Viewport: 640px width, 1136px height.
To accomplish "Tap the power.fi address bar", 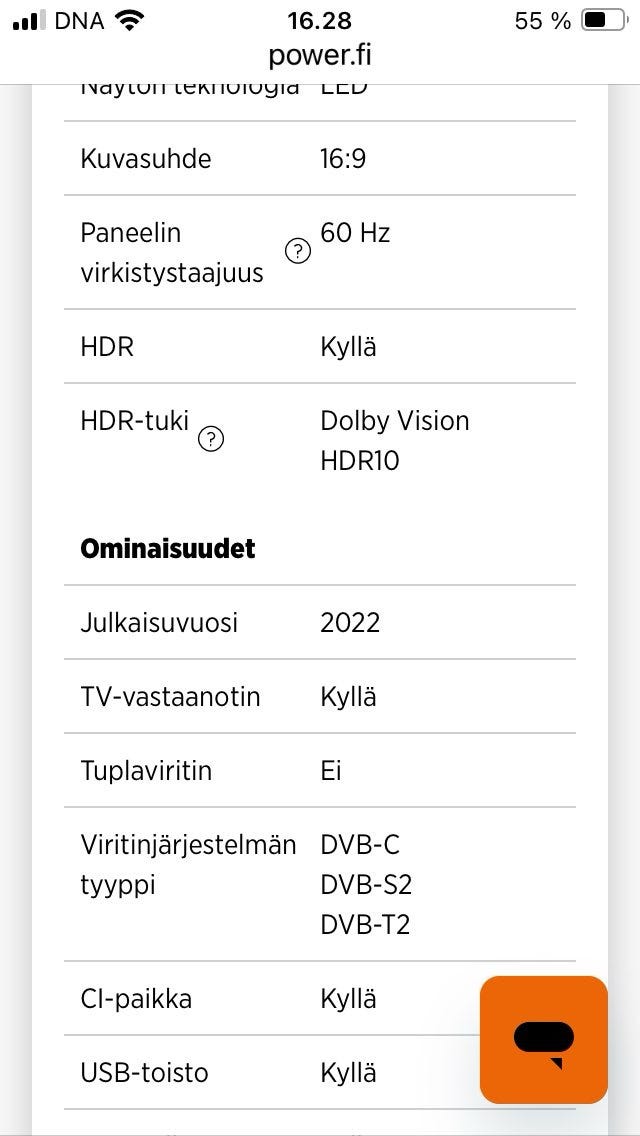I will point(320,54).
